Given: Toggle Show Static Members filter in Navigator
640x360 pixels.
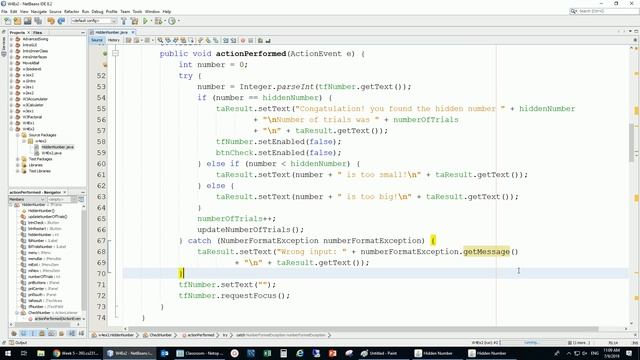Looking at the screenshot, I should 33,333.
